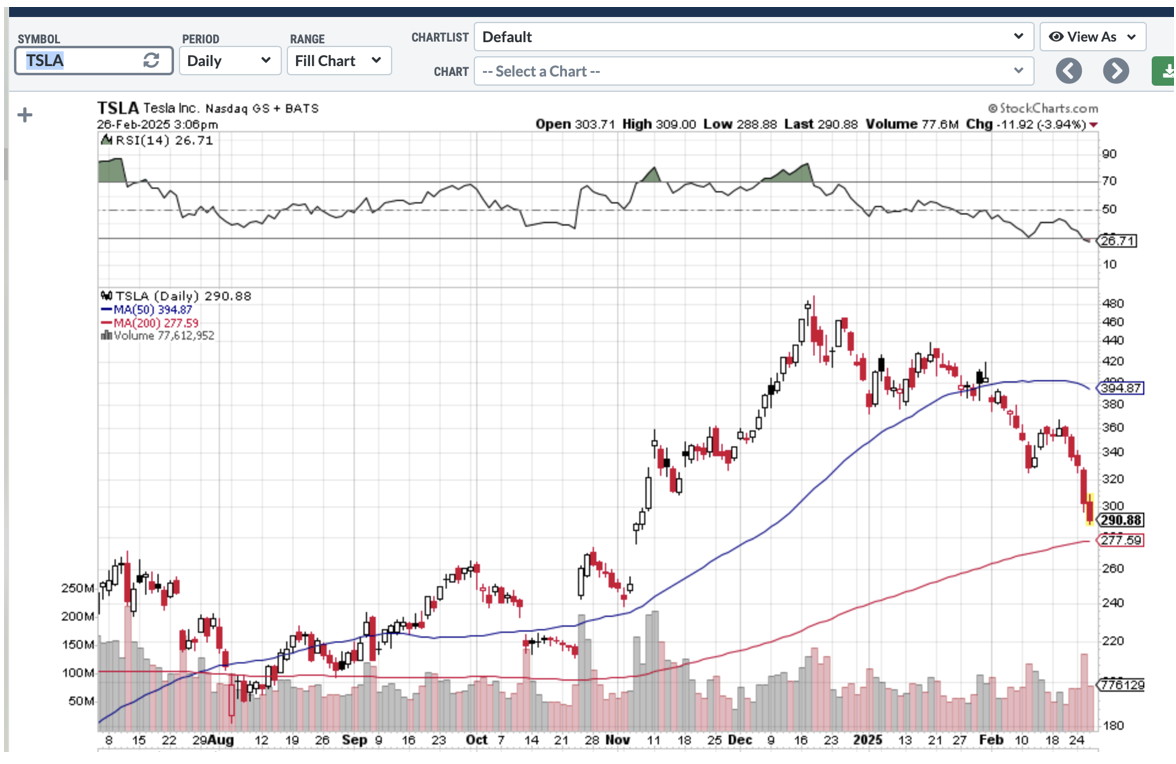The image size is (1176, 764).
Task: Go to the previous chart arrow
Action: point(1069,71)
